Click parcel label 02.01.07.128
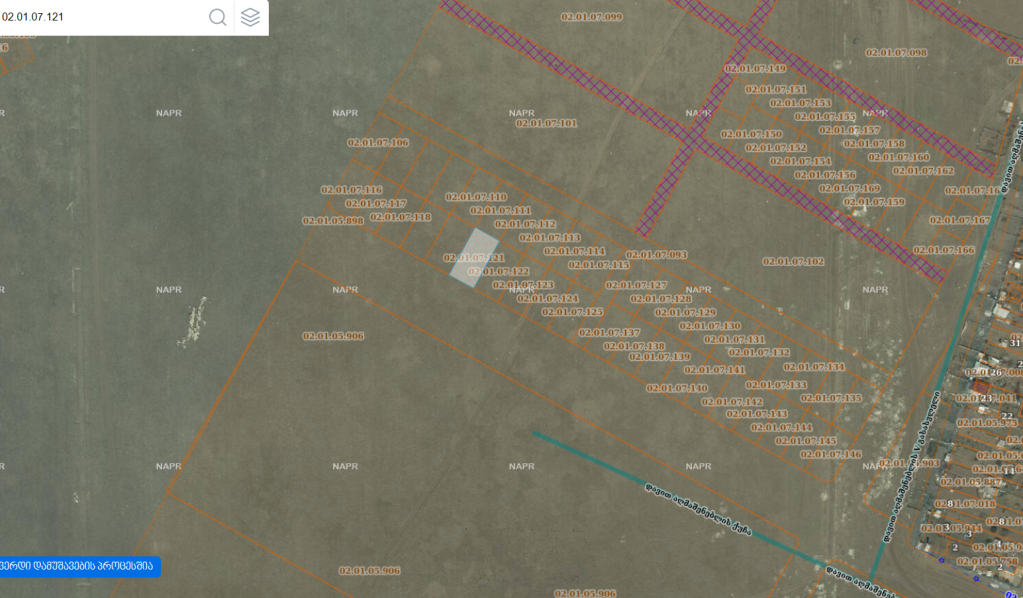This screenshot has height=598, width=1023. (661, 299)
